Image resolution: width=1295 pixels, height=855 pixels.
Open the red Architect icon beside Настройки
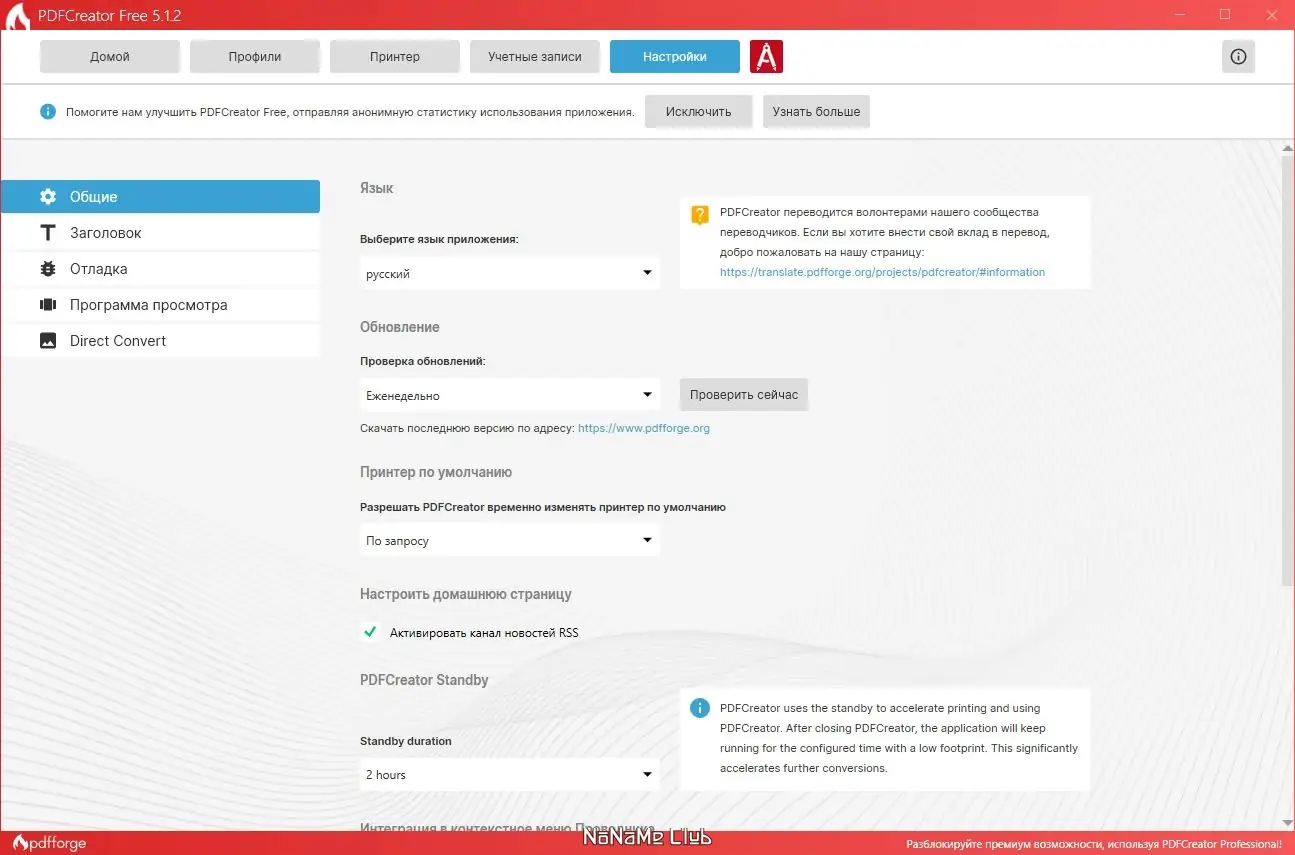766,57
